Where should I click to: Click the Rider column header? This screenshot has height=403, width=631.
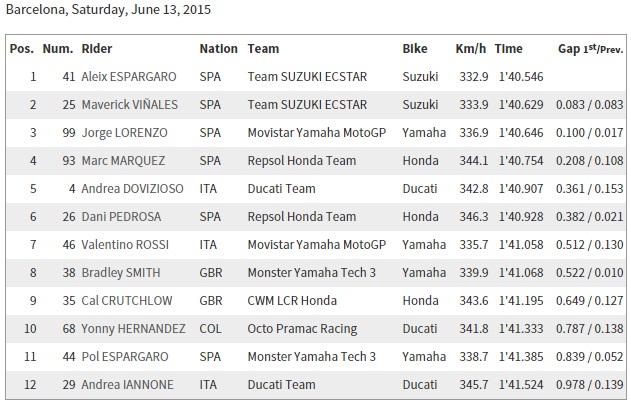(x=97, y=49)
